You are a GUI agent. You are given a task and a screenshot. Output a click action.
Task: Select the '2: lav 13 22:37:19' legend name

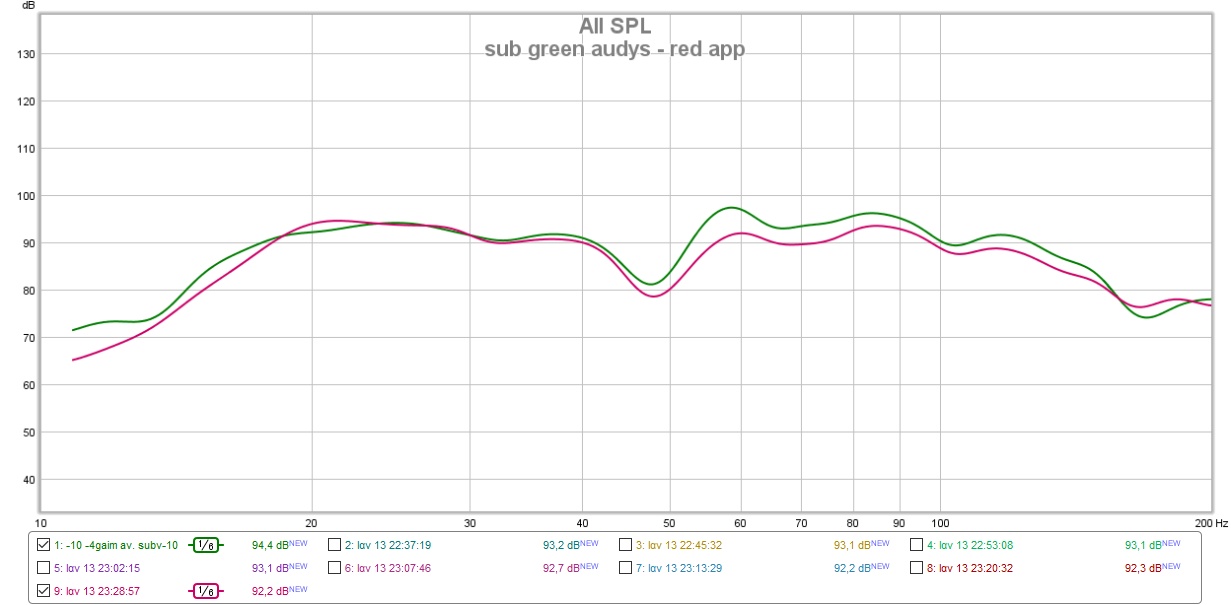(x=388, y=545)
